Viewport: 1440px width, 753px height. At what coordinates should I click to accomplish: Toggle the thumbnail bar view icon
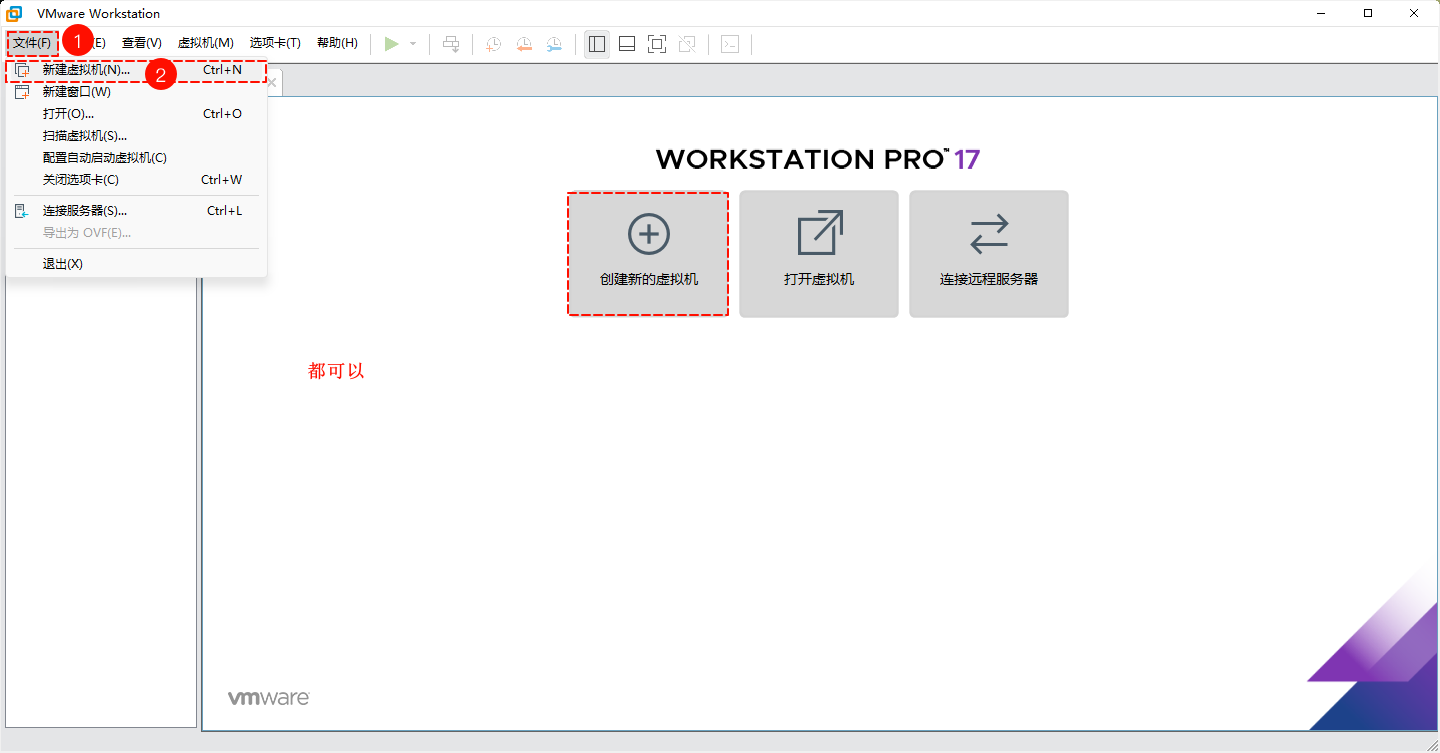click(627, 44)
